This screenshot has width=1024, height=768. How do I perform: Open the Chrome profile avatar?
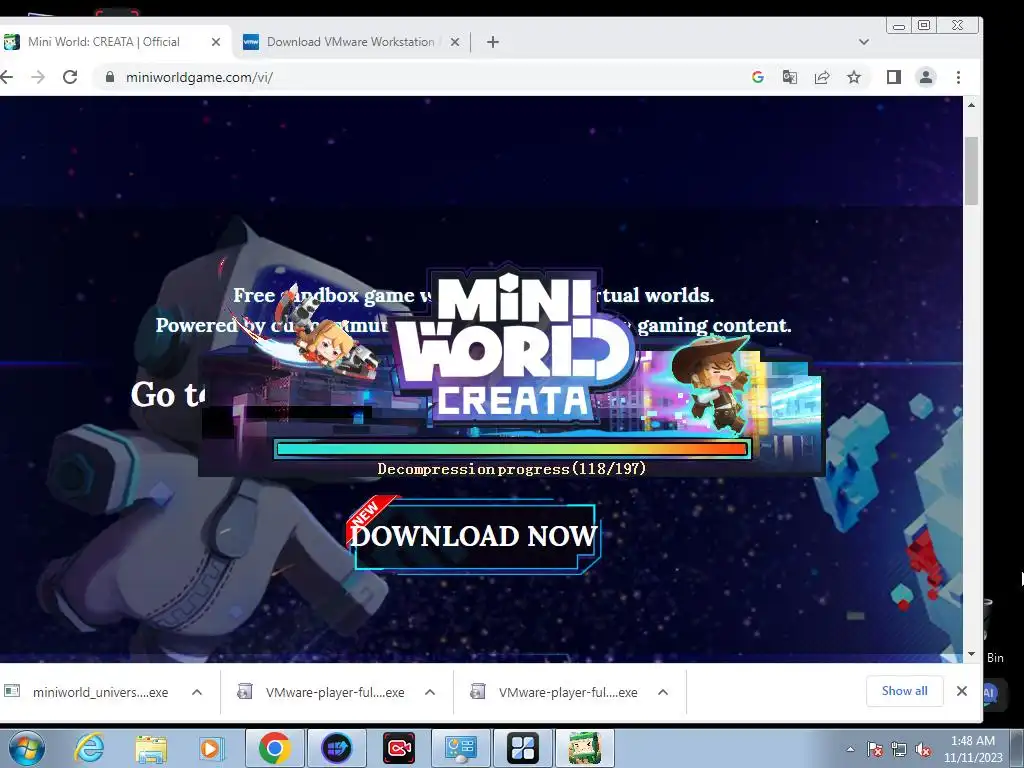926,77
